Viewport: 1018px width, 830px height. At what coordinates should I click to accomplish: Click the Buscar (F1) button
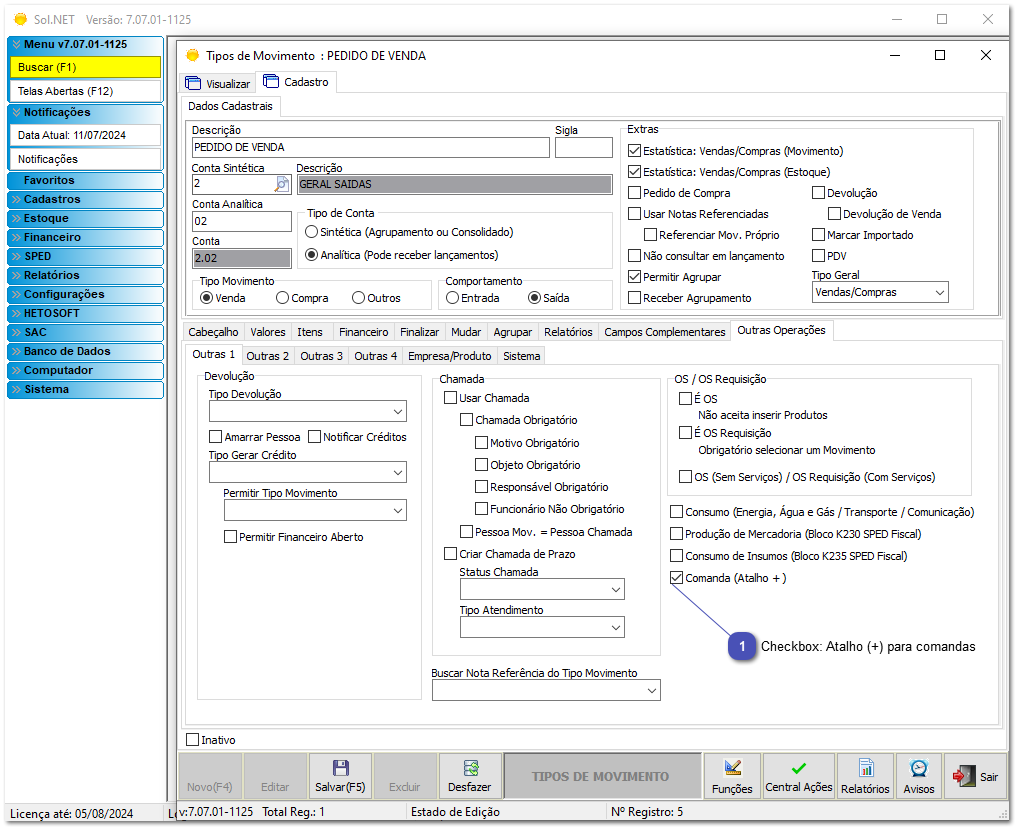click(x=85, y=67)
